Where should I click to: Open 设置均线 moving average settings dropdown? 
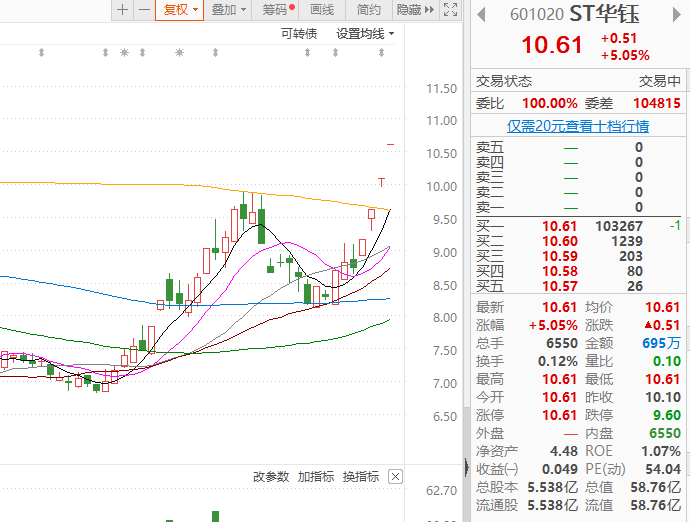pyautogui.click(x=365, y=33)
